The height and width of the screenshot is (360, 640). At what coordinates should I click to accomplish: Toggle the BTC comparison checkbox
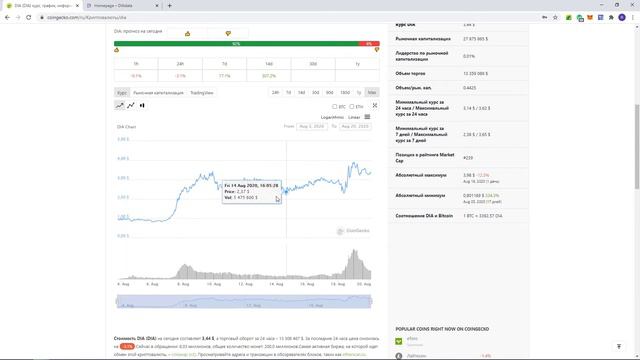[334, 107]
